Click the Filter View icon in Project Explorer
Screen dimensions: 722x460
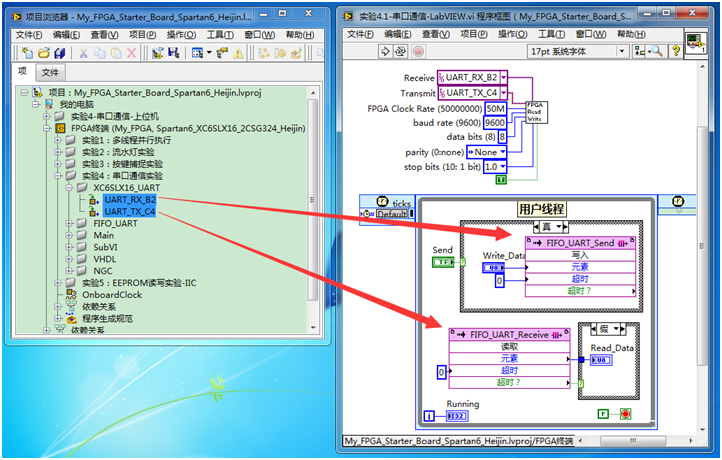[200, 53]
